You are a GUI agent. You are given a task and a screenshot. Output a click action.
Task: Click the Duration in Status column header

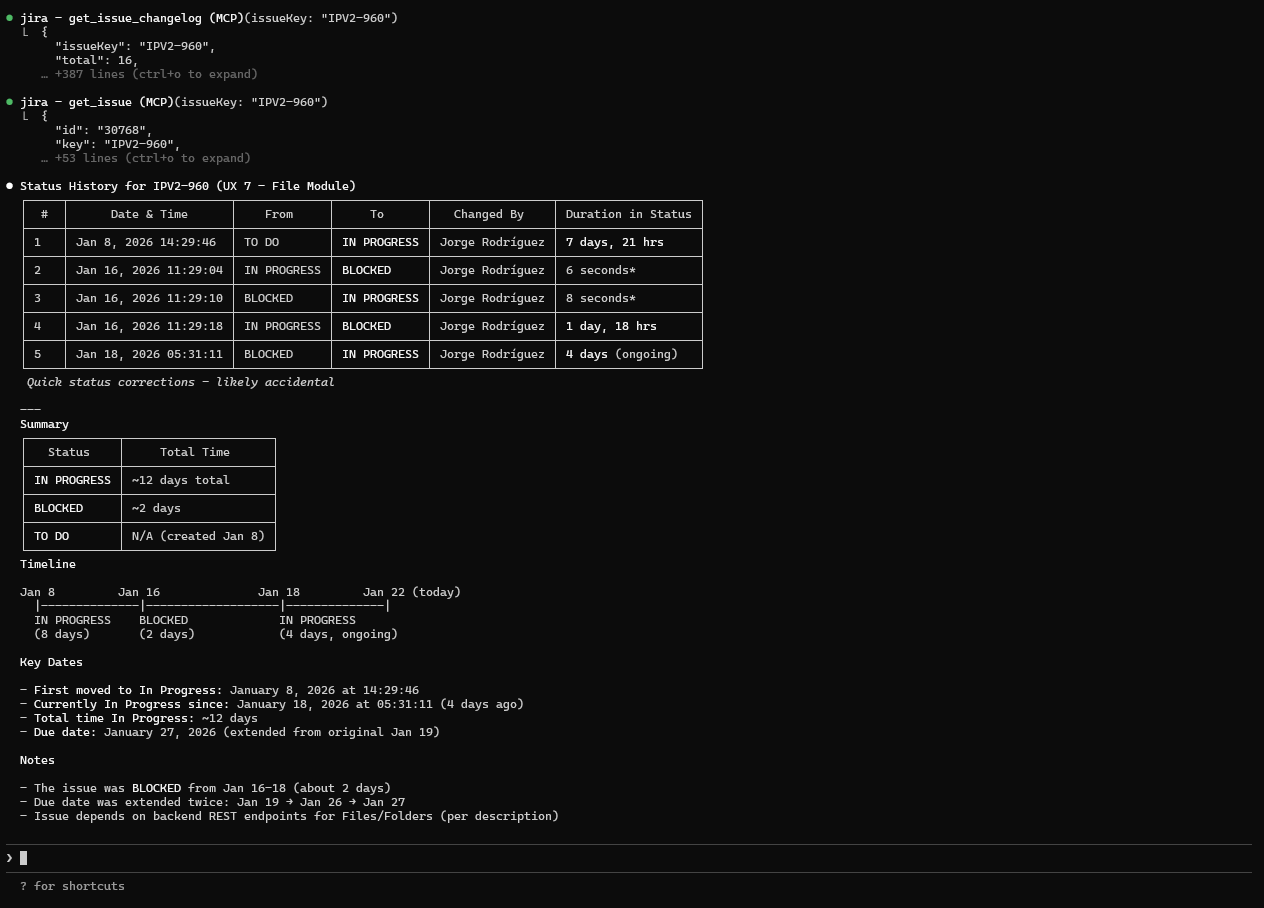pyautogui.click(x=628, y=213)
